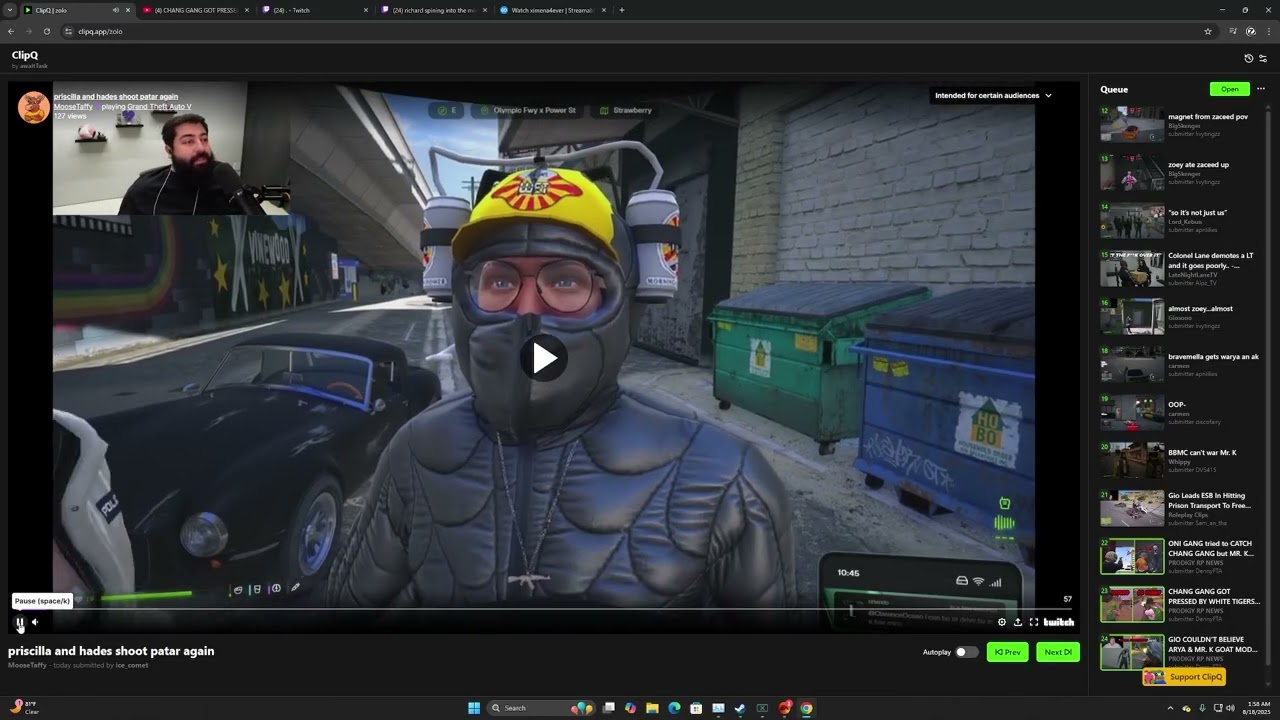Click the ClipQ logo in header
The height and width of the screenshot is (720, 1280).
[25, 56]
